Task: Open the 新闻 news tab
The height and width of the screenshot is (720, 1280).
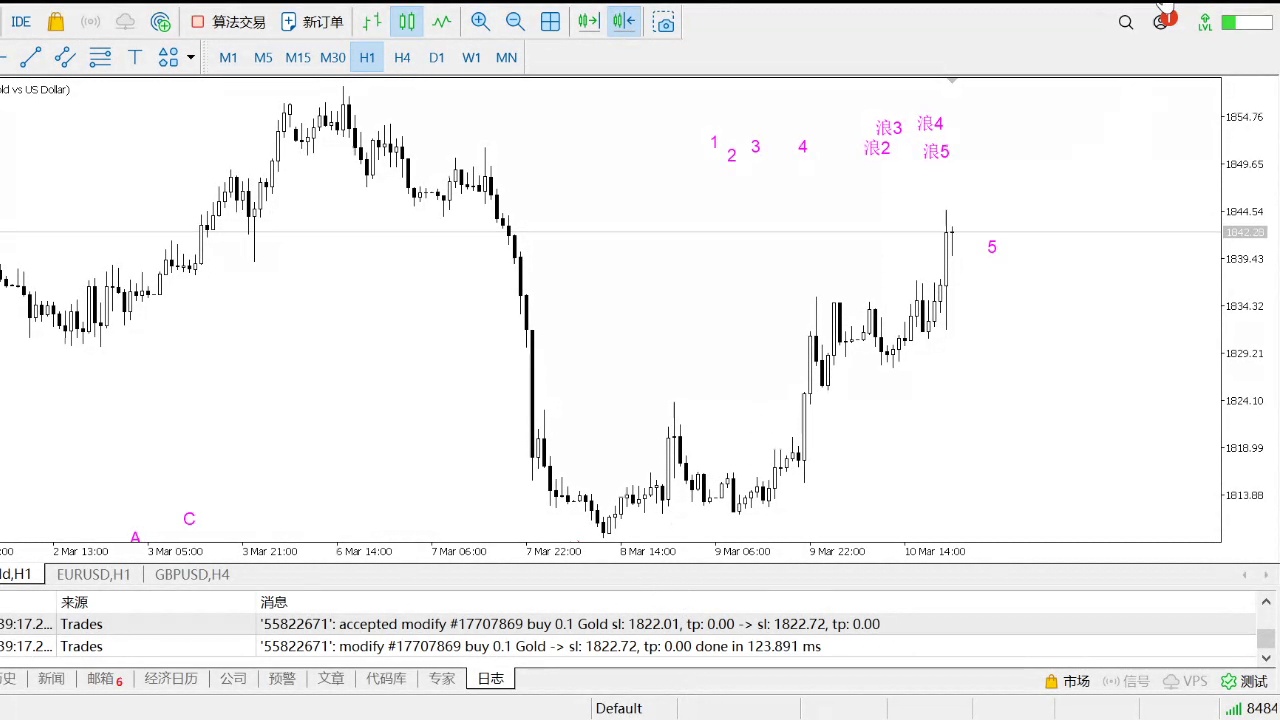Action: click(51, 679)
